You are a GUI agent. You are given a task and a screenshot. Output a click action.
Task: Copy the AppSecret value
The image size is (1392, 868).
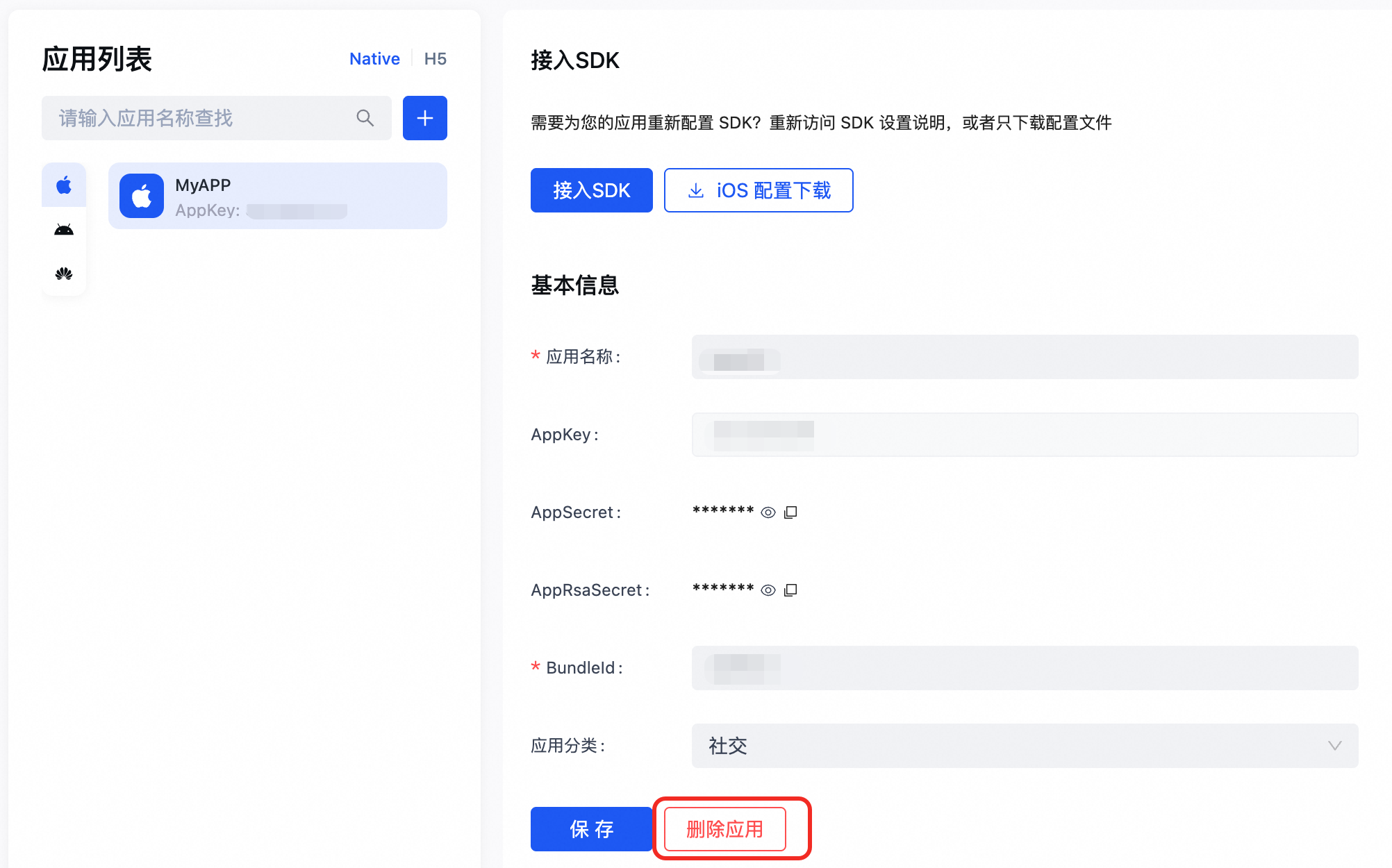point(790,512)
